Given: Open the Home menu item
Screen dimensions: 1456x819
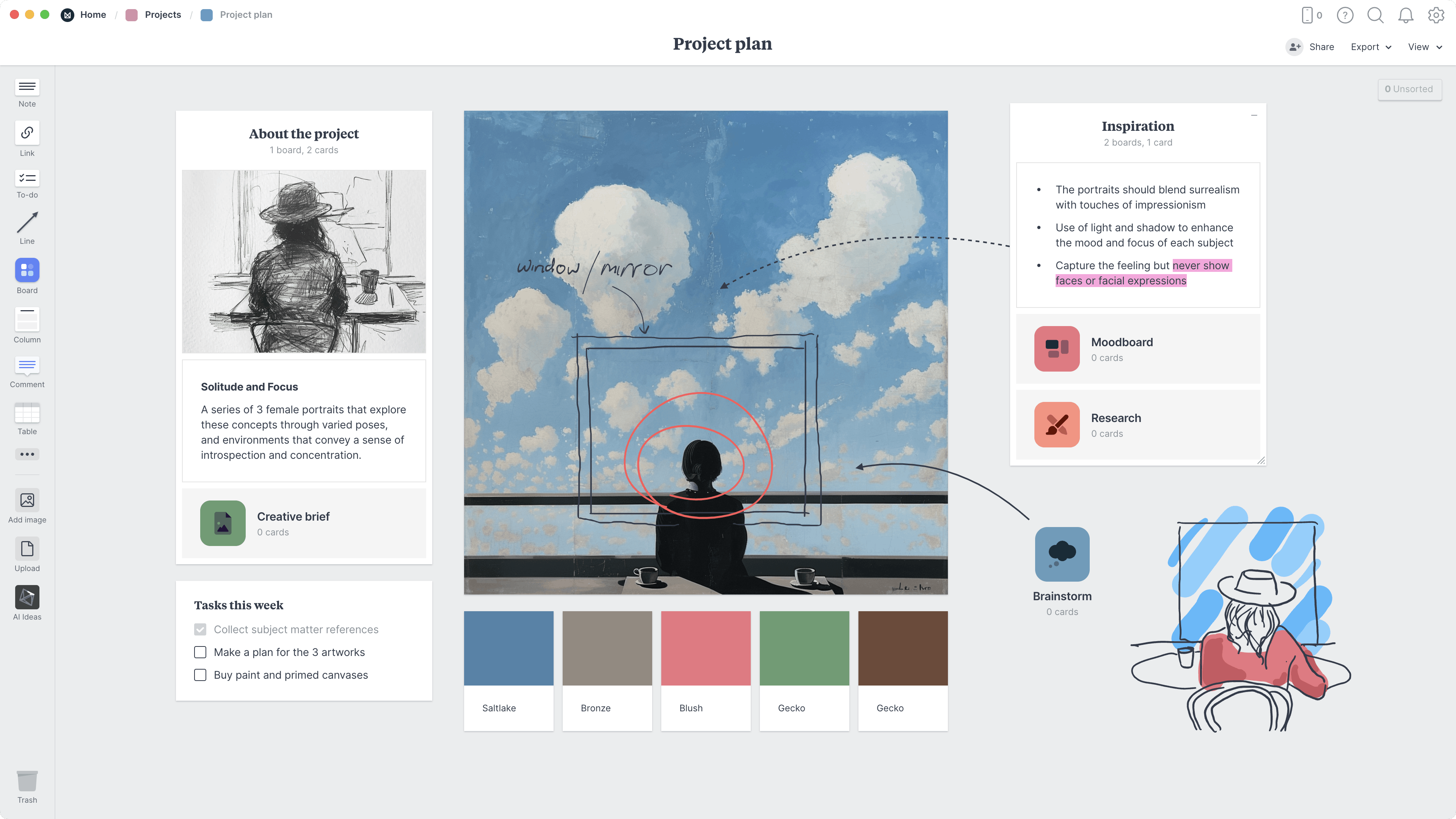Looking at the screenshot, I should point(93,14).
